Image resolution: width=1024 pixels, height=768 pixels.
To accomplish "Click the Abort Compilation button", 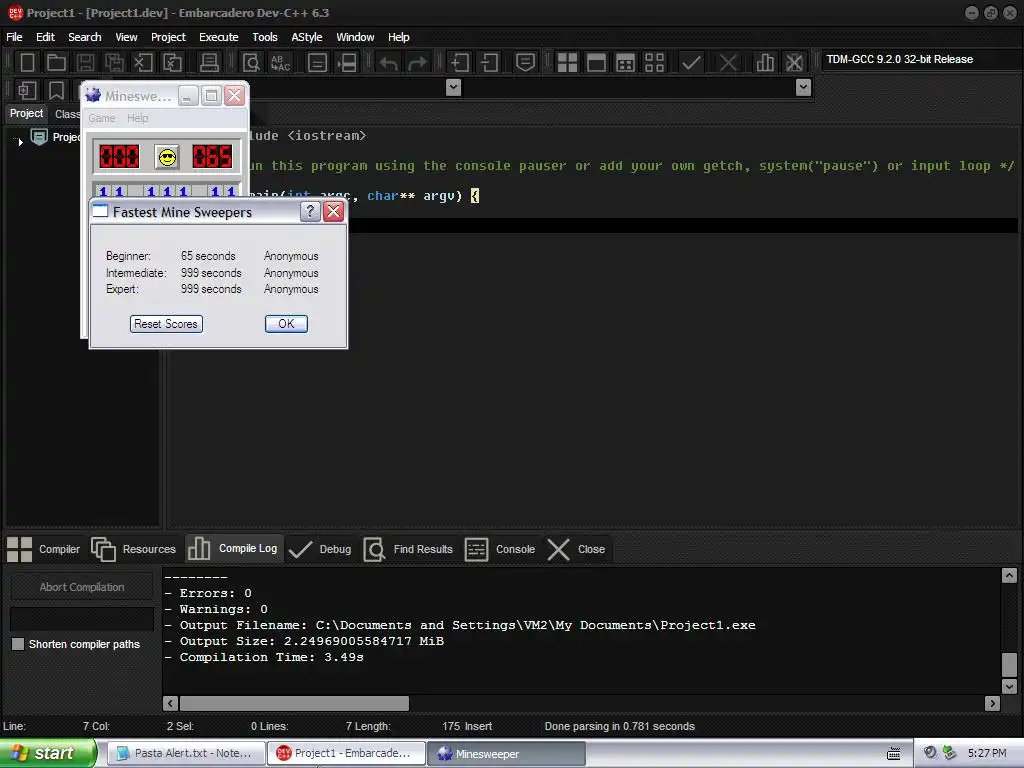I will tap(82, 587).
